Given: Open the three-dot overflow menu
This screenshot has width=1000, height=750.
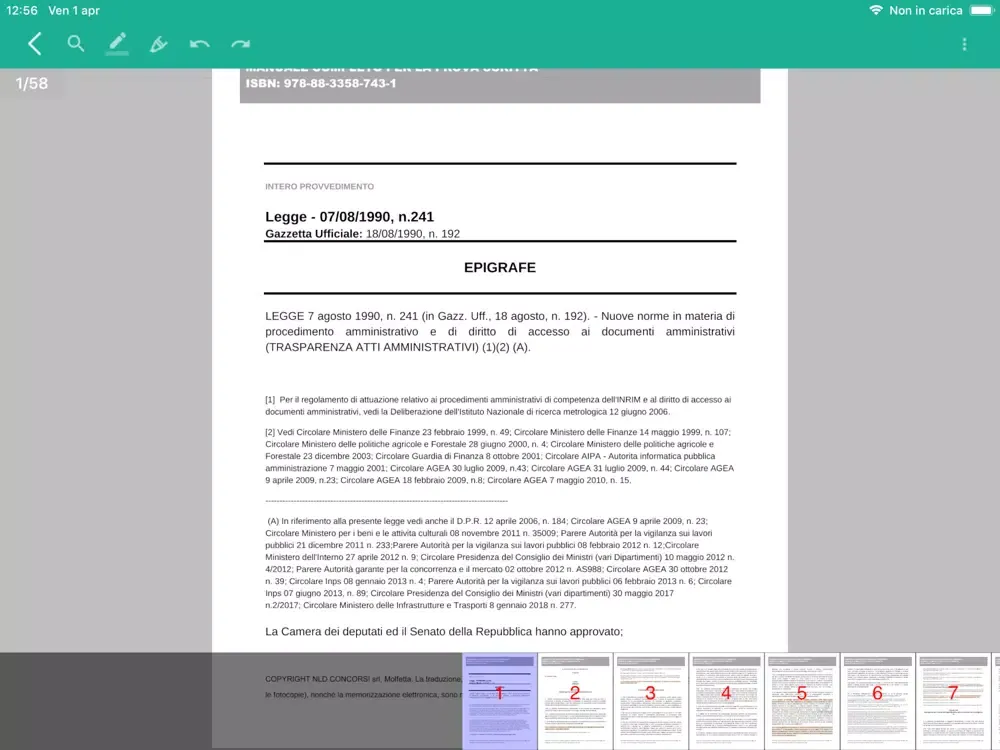Looking at the screenshot, I should pyautogui.click(x=963, y=44).
